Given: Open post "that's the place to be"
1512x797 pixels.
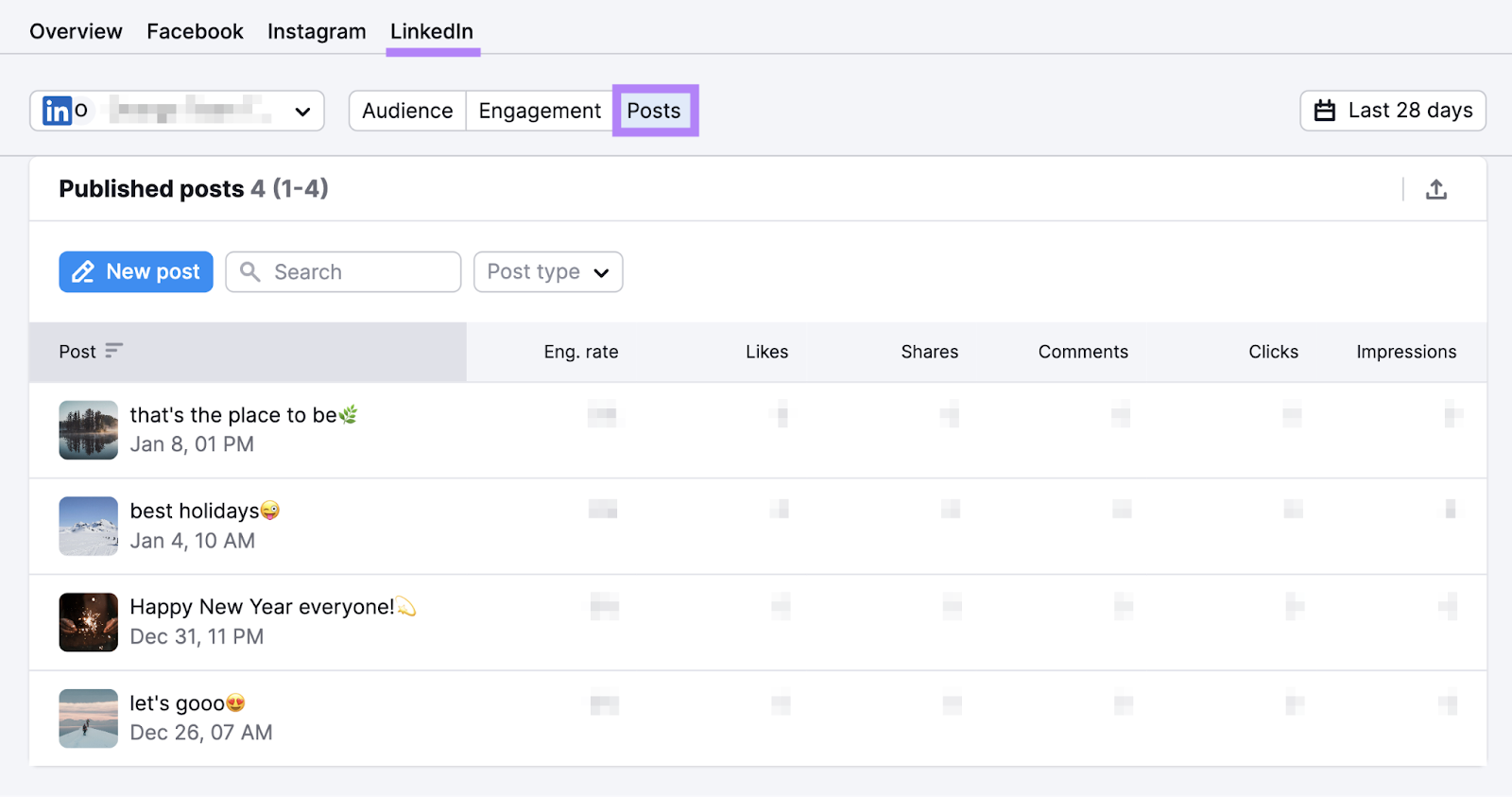Looking at the screenshot, I should 244,415.
